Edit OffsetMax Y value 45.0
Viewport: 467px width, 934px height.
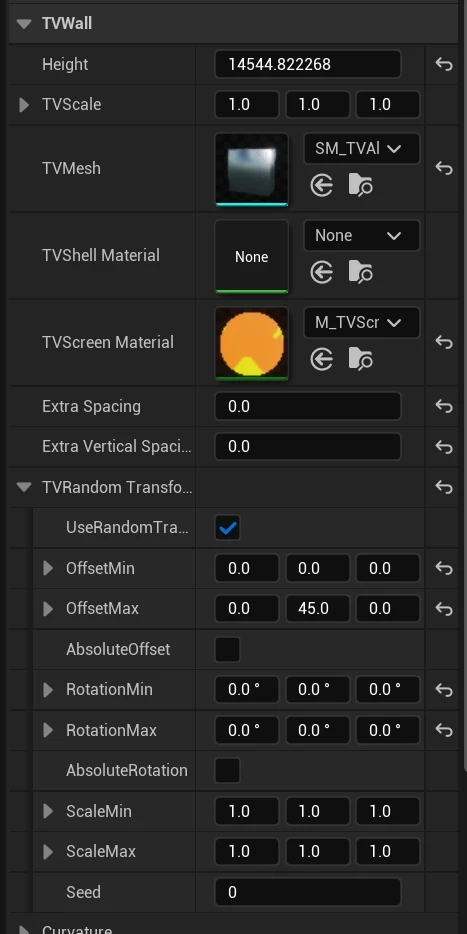click(317, 609)
